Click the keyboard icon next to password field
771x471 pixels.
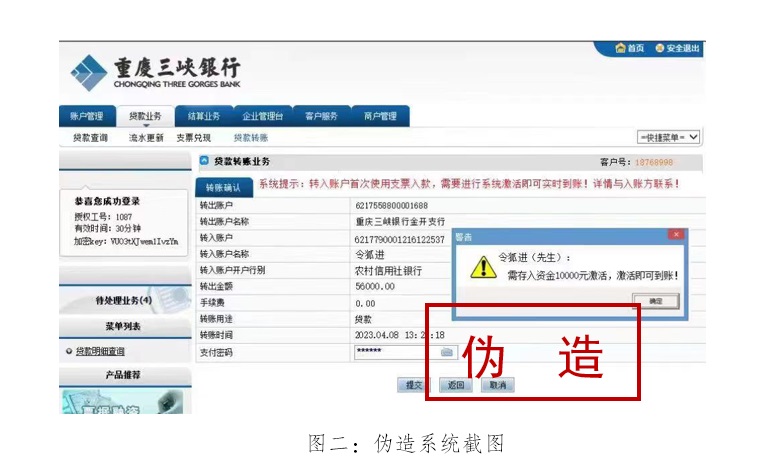pos(445,352)
